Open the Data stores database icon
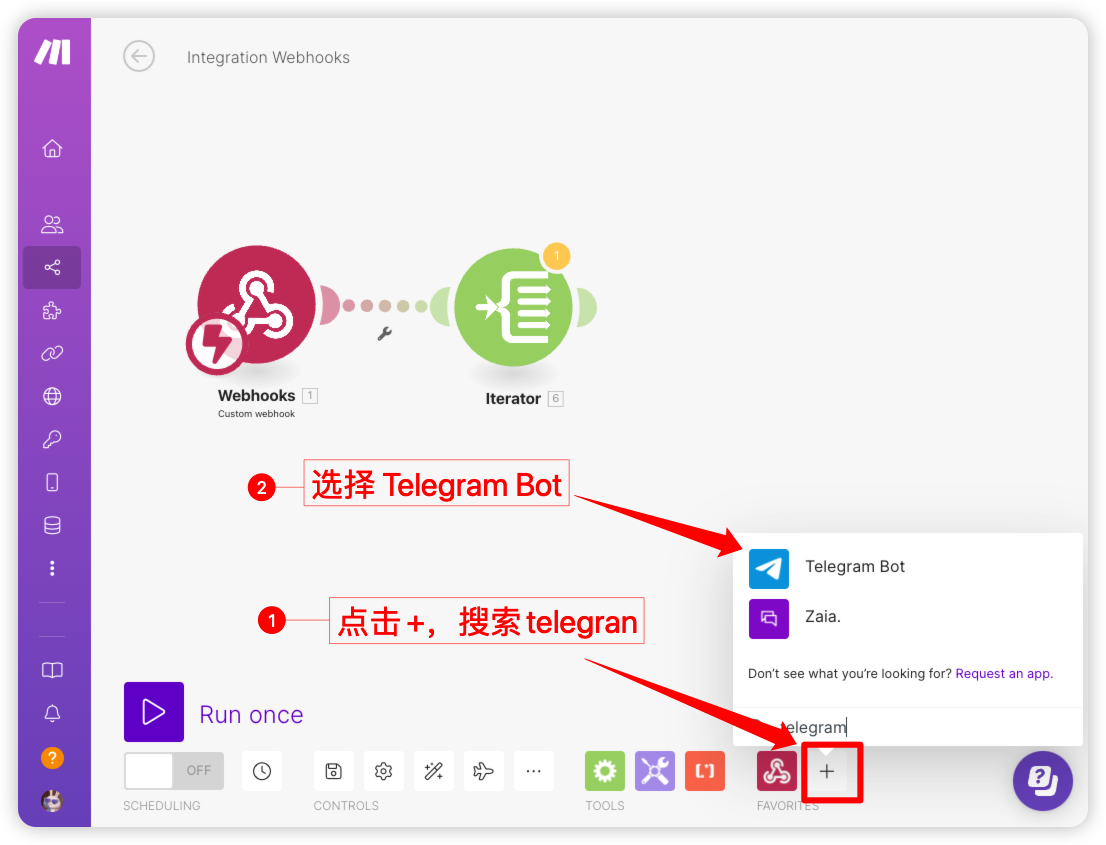This screenshot has height=845, width=1106. pyautogui.click(x=52, y=525)
